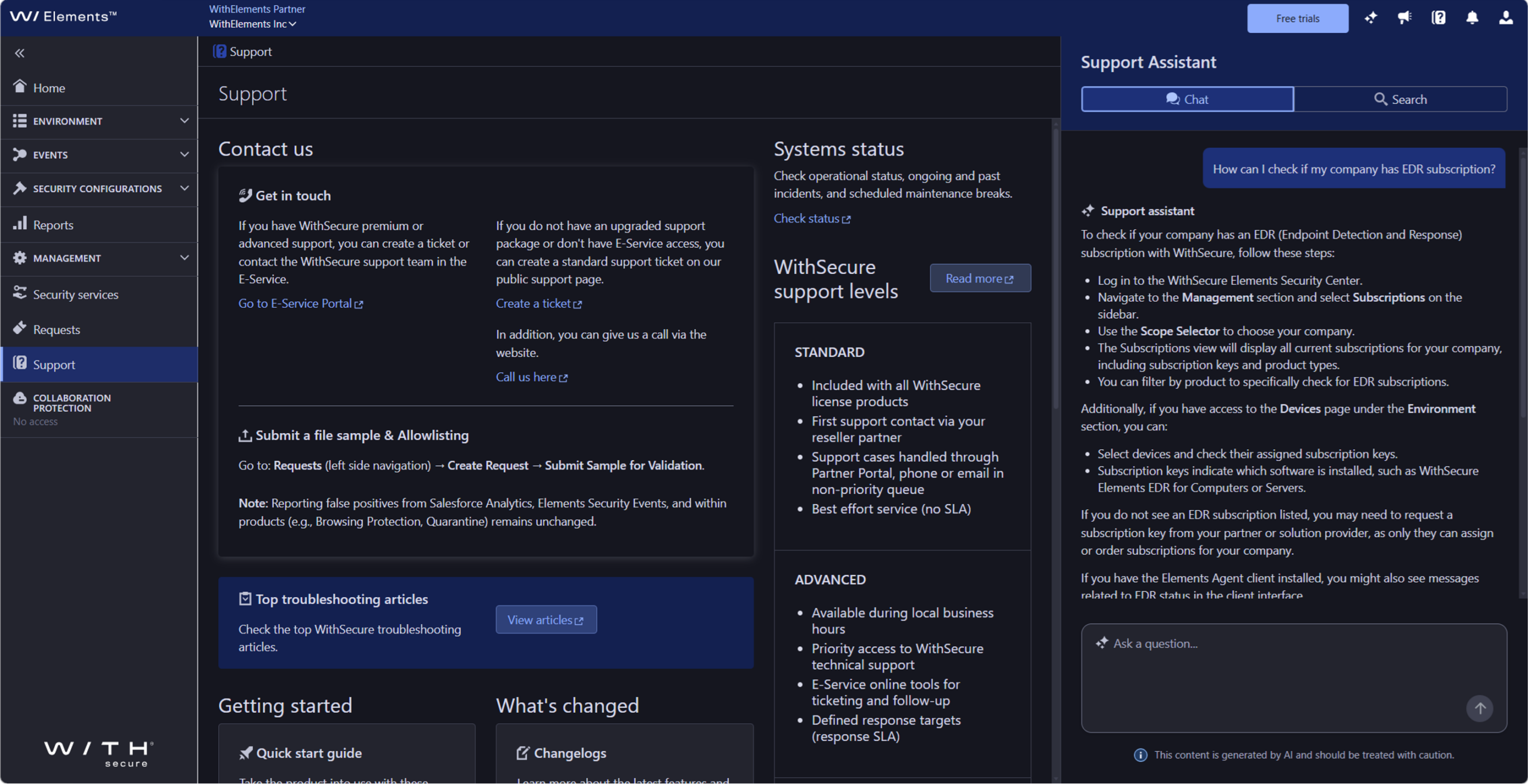Open the Go to E-Service Portal link
1528x784 pixels.
(x=300, y=303)
